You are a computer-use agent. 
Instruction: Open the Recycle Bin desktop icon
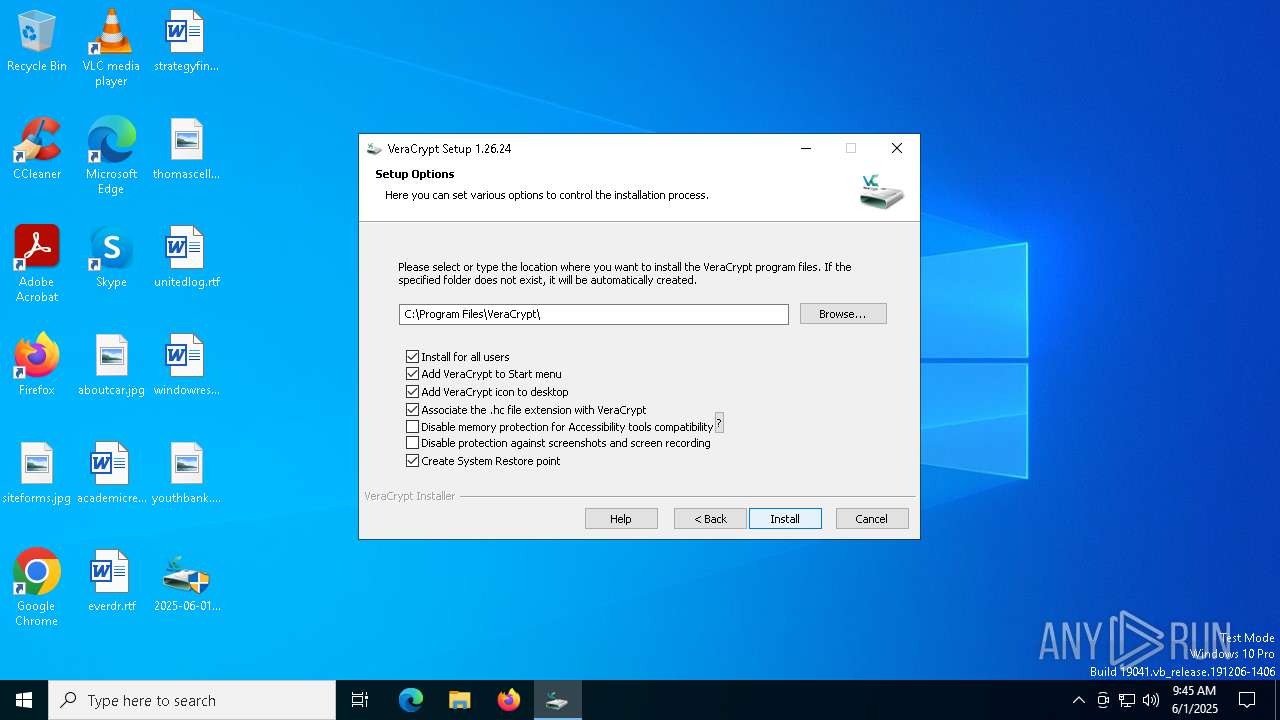pyautogui.click(x=37, y=41)
